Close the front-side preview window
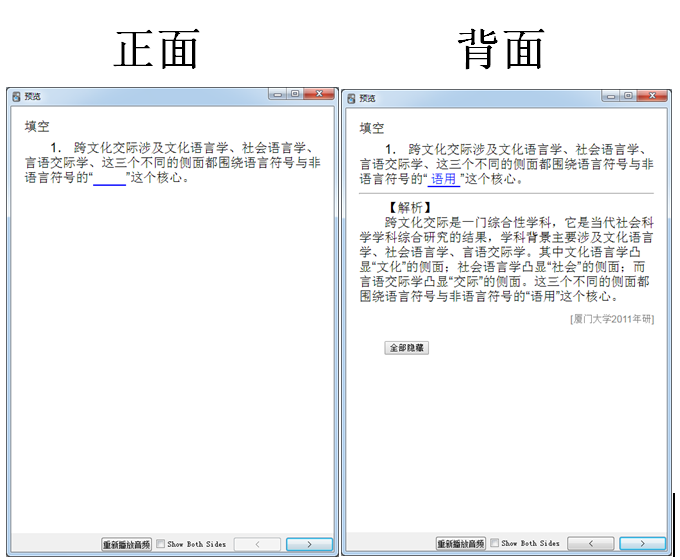 (x=319, y=94)
